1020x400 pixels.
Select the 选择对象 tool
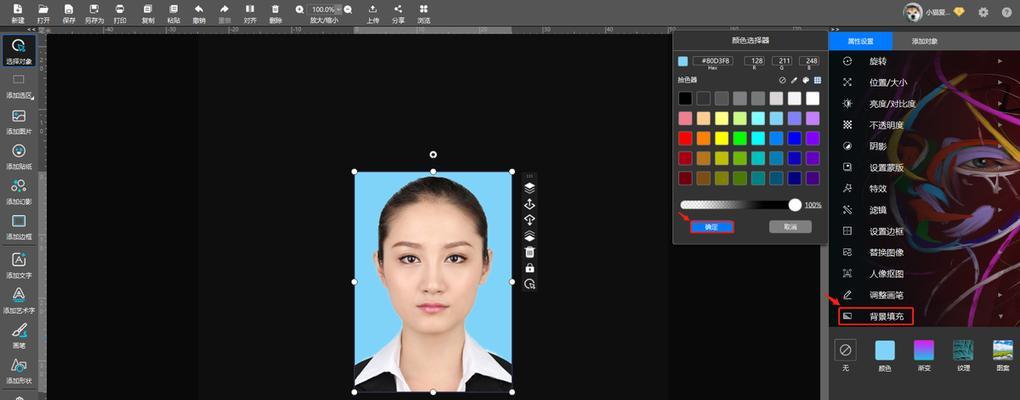coord(19,51)
